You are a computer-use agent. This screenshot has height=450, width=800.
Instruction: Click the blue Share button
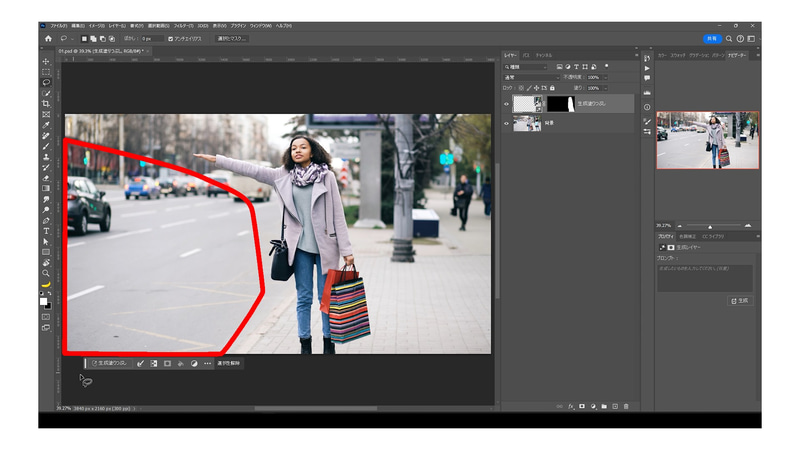point(712,39)
